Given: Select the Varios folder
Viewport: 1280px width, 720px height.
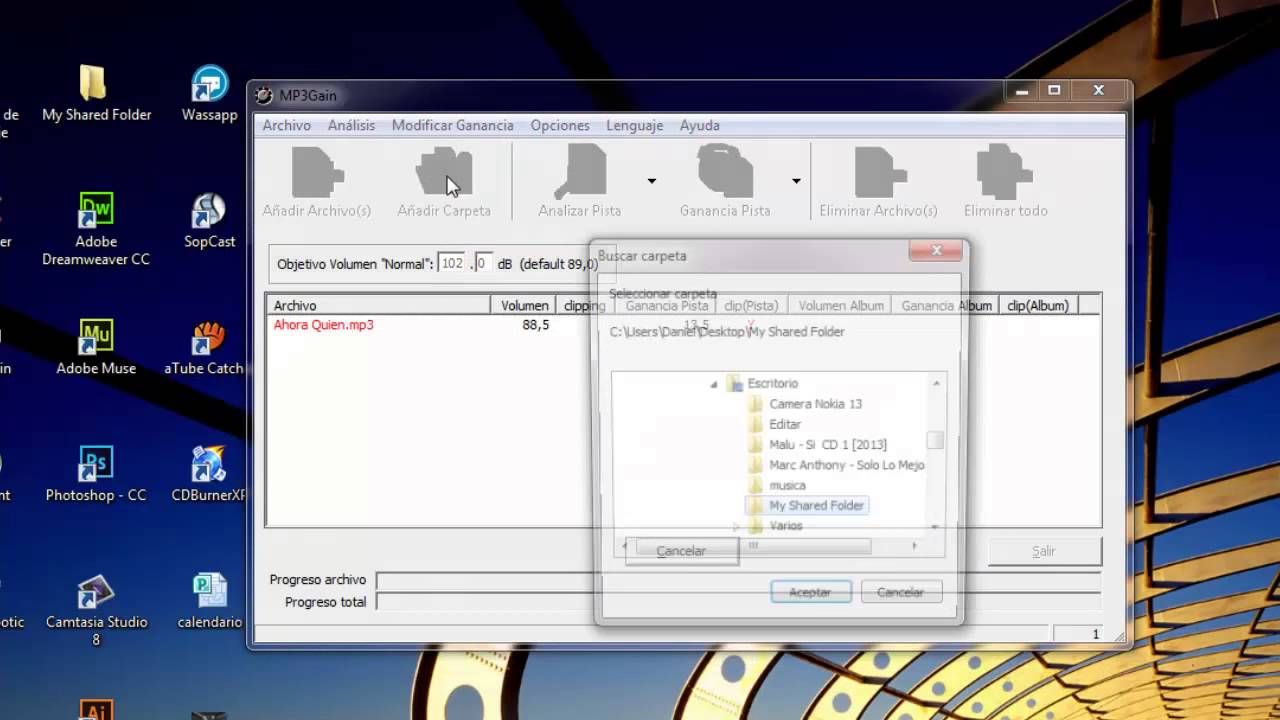Looking at the screenshot, I should (785, 526).
